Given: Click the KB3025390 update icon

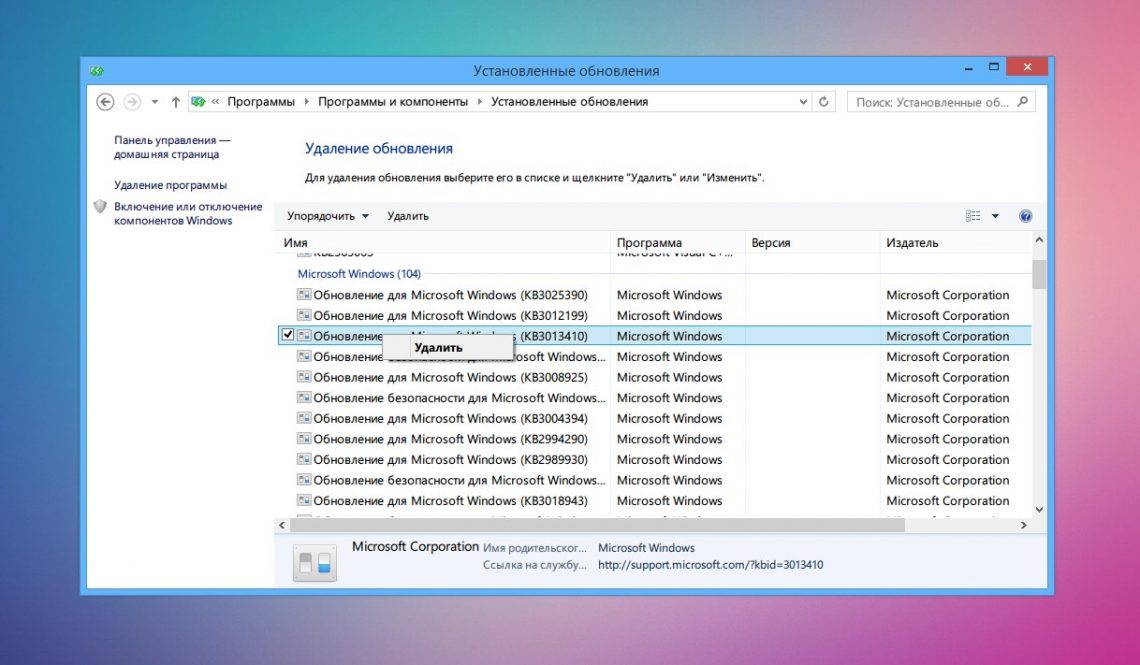Looking at the screenshot, I should 304,295.
